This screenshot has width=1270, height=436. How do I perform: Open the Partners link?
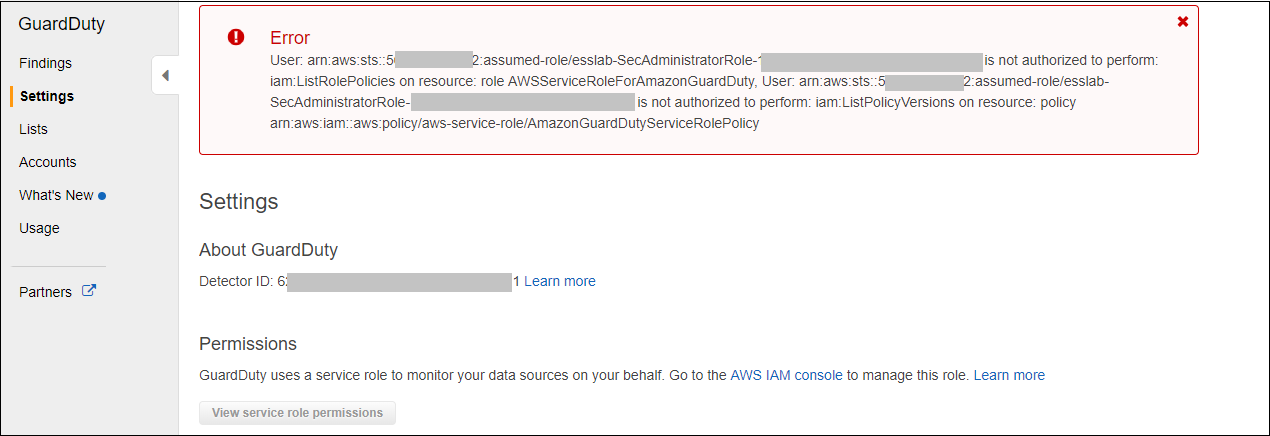tap(45, 292)
